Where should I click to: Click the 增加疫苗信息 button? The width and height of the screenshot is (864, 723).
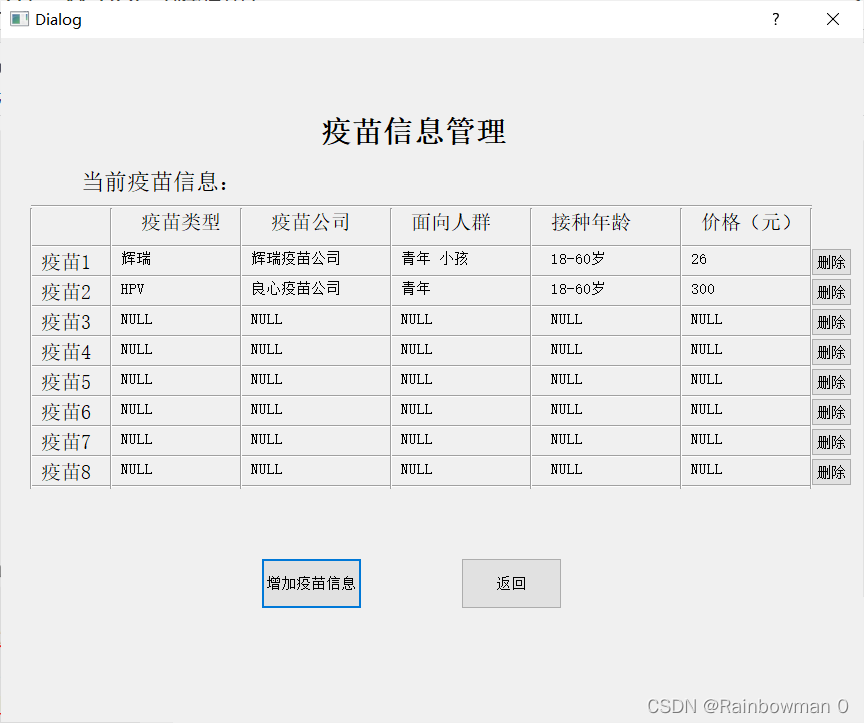pyautogui.click(x=311, y=583)
